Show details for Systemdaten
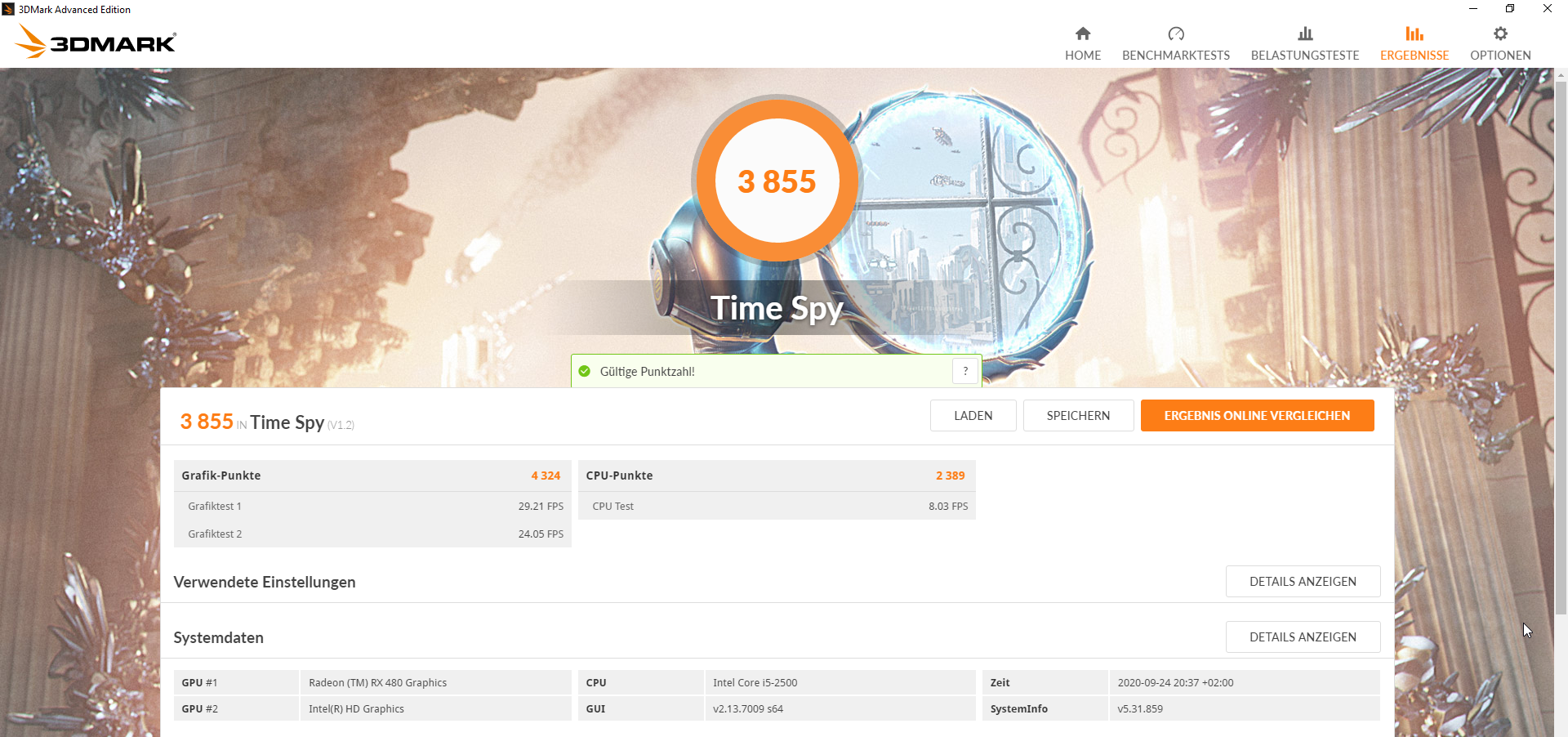Viewport: 1568px width, 737px height. click(1303, 636)
